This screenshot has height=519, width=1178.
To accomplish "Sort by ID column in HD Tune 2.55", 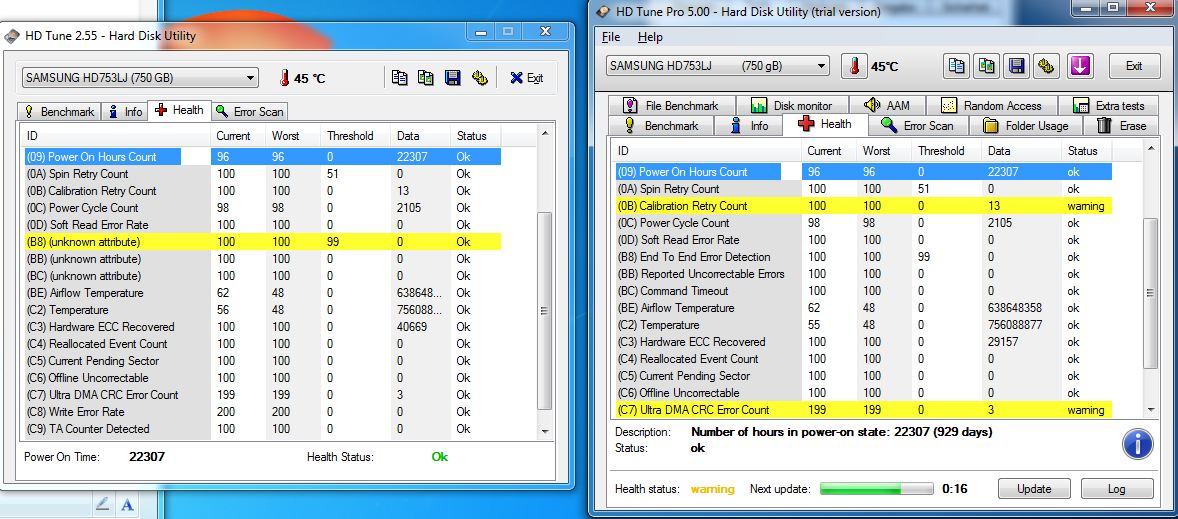I will pos(116,136).
